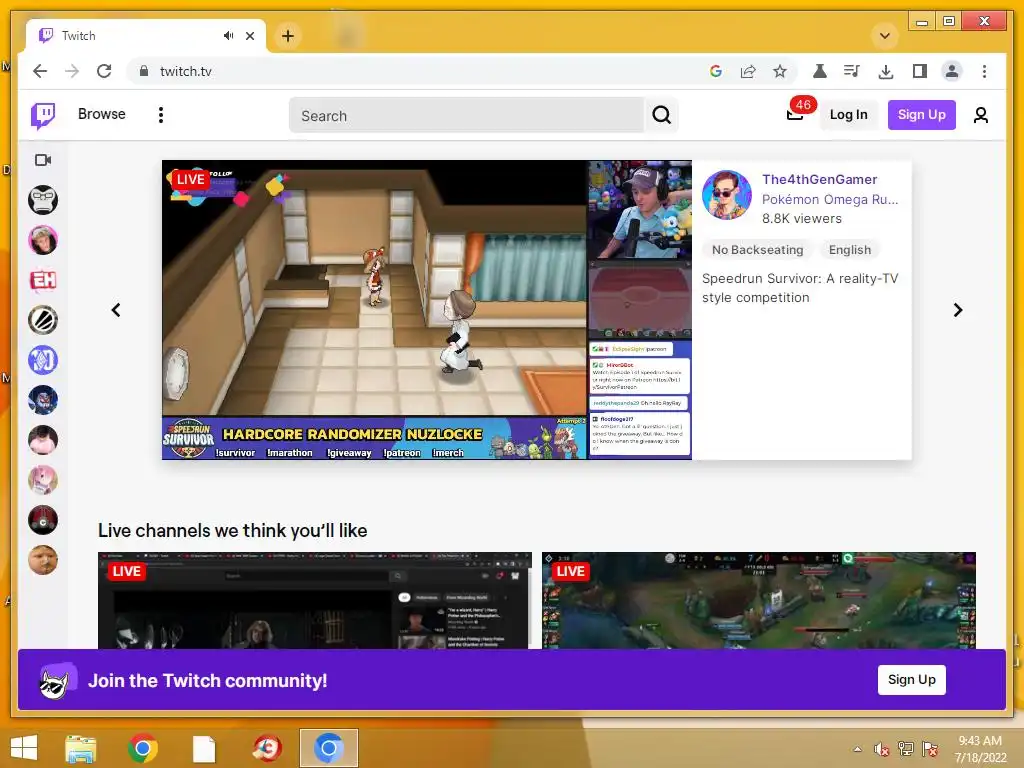Click the Share this page icon
Screen dimensions: 1024x768
pyautogui.click(x=748, y=71)
